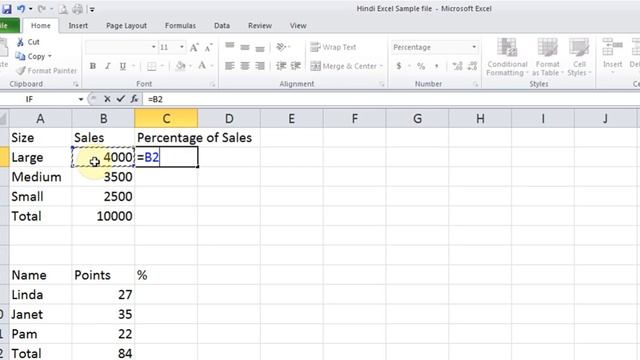
Task: Select Middle Align icon
Action: pyautogui.click(x=245, y=47)
